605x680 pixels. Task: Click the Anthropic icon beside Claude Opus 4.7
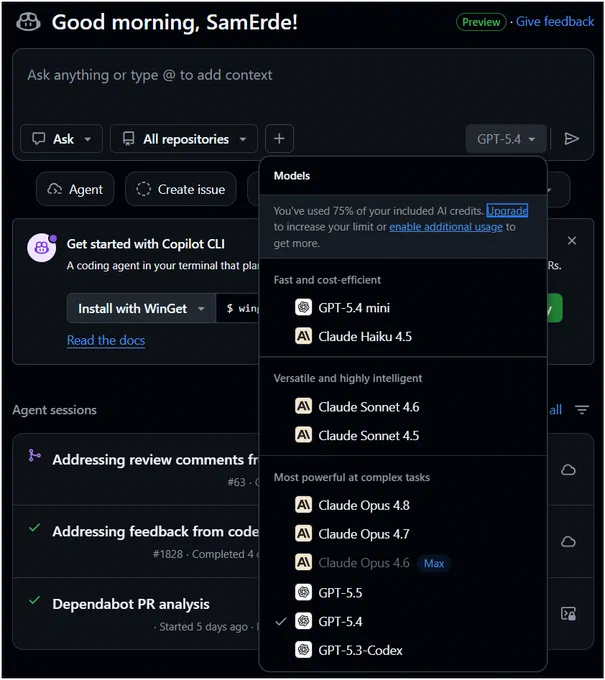[x=303, y=534]
